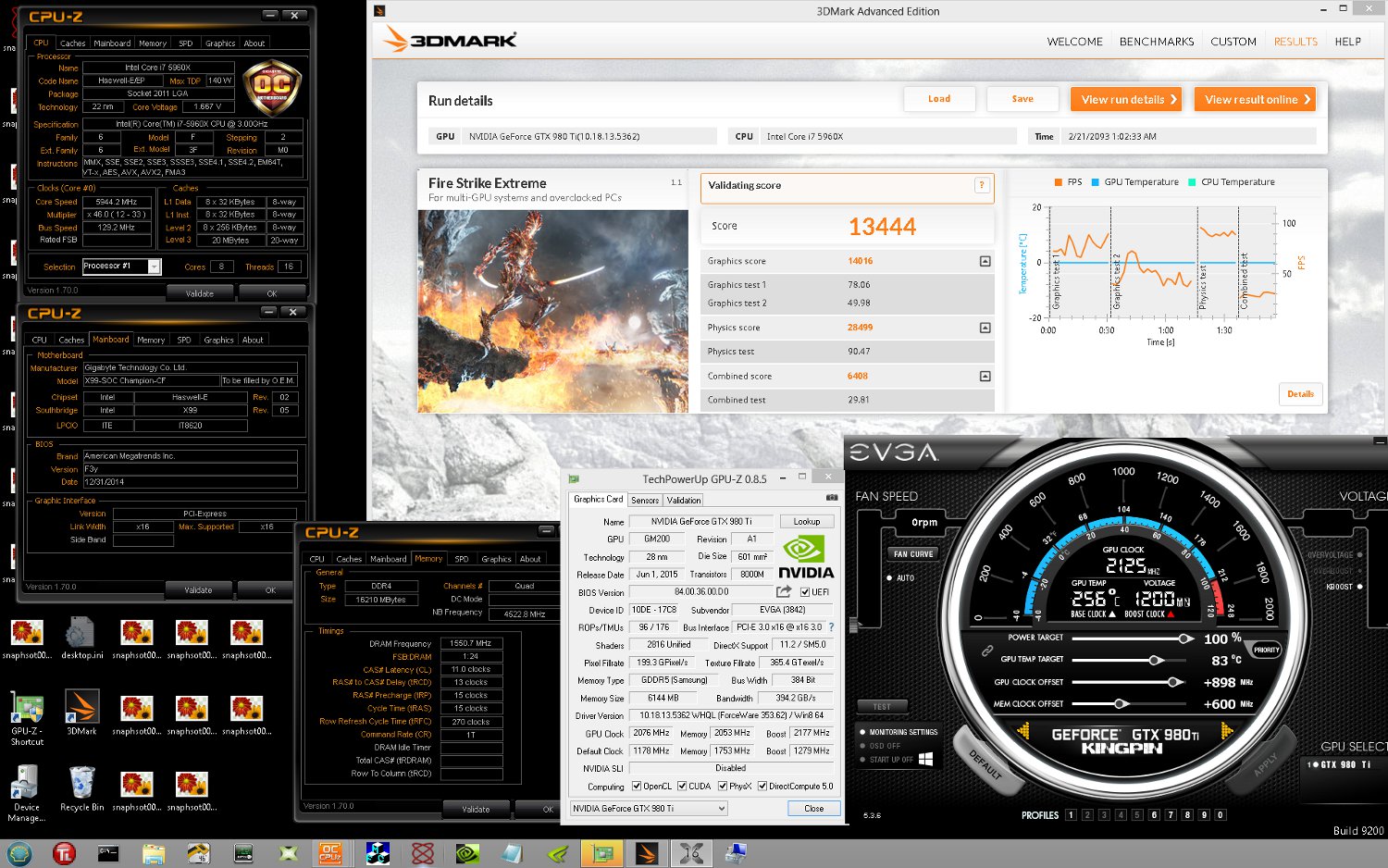
Task: Switch to SPD tab in memory CPU-Z window
Action: [x=461, y=559]
